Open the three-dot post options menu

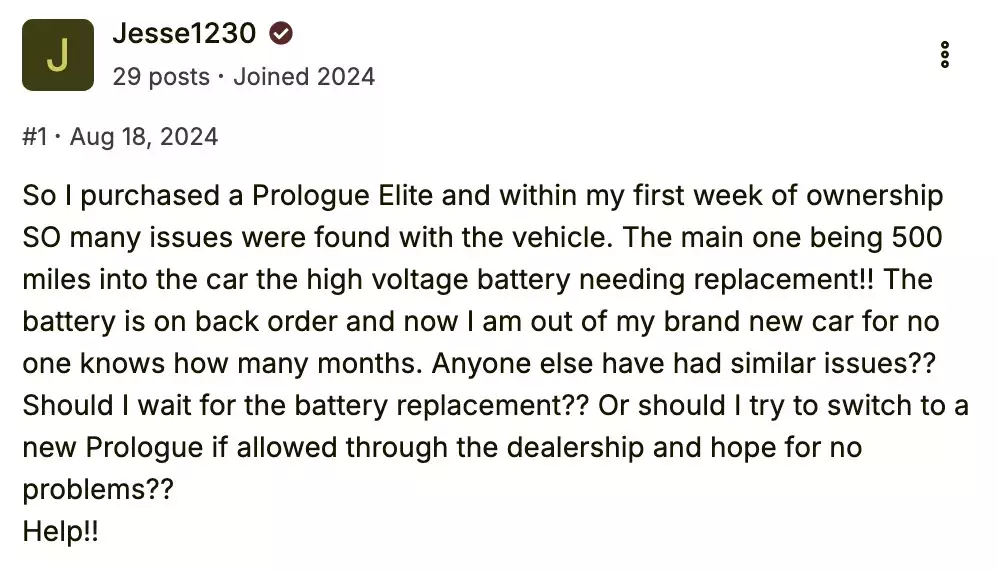coord(945,55)
